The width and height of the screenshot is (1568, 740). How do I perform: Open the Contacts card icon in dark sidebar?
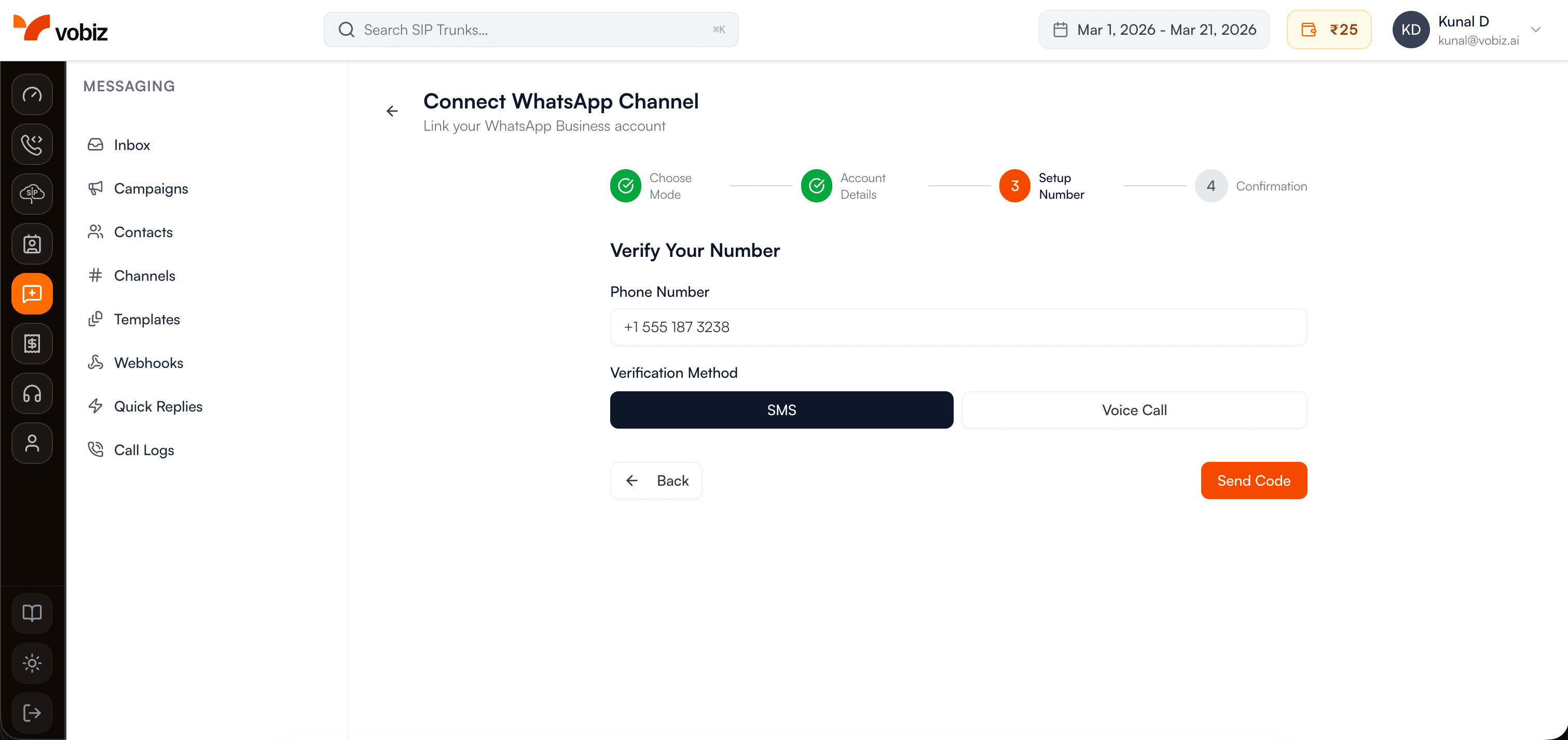click(x=32, y=244)
